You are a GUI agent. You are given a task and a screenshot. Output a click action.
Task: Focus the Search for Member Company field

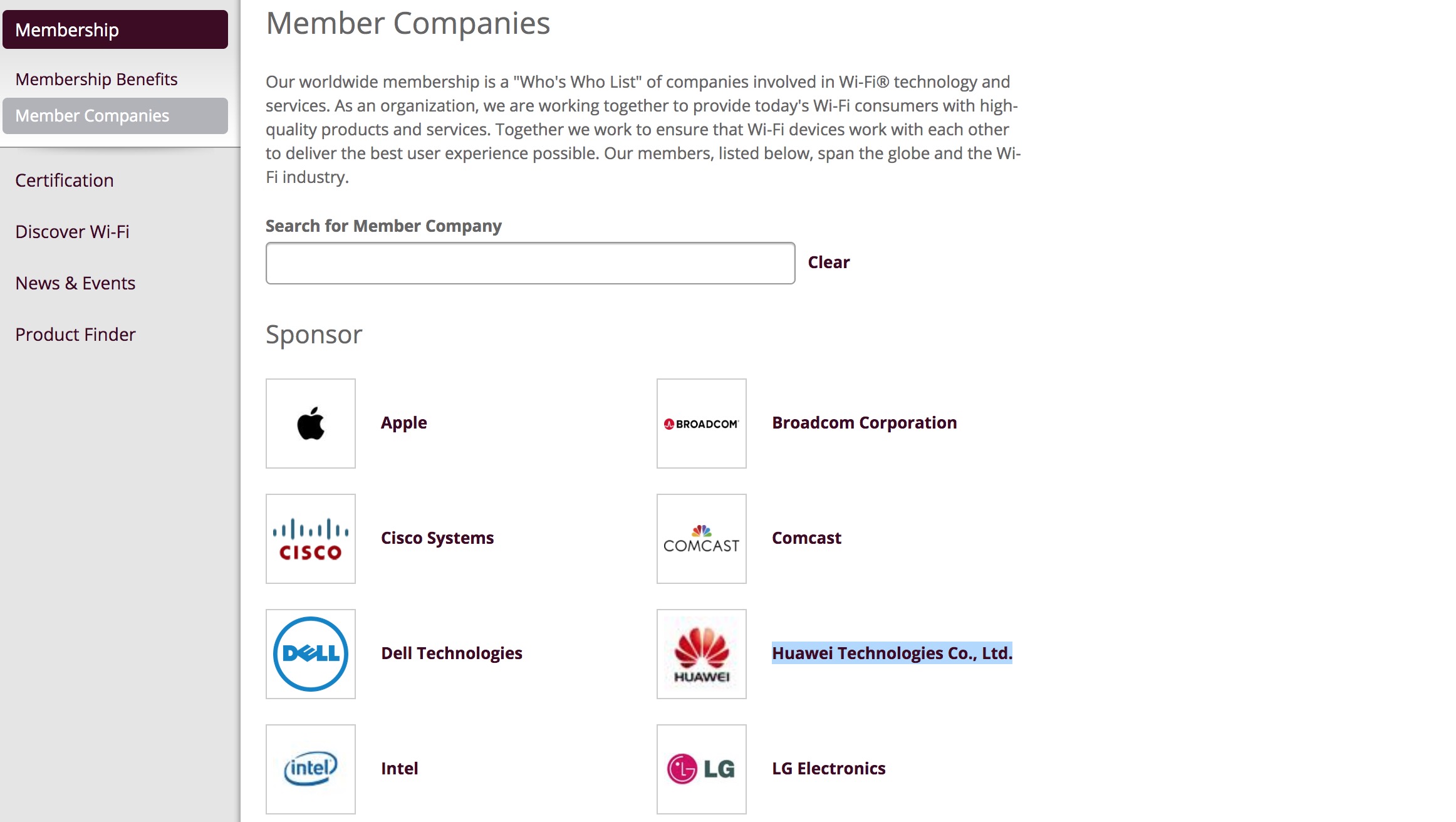(531, 263)
